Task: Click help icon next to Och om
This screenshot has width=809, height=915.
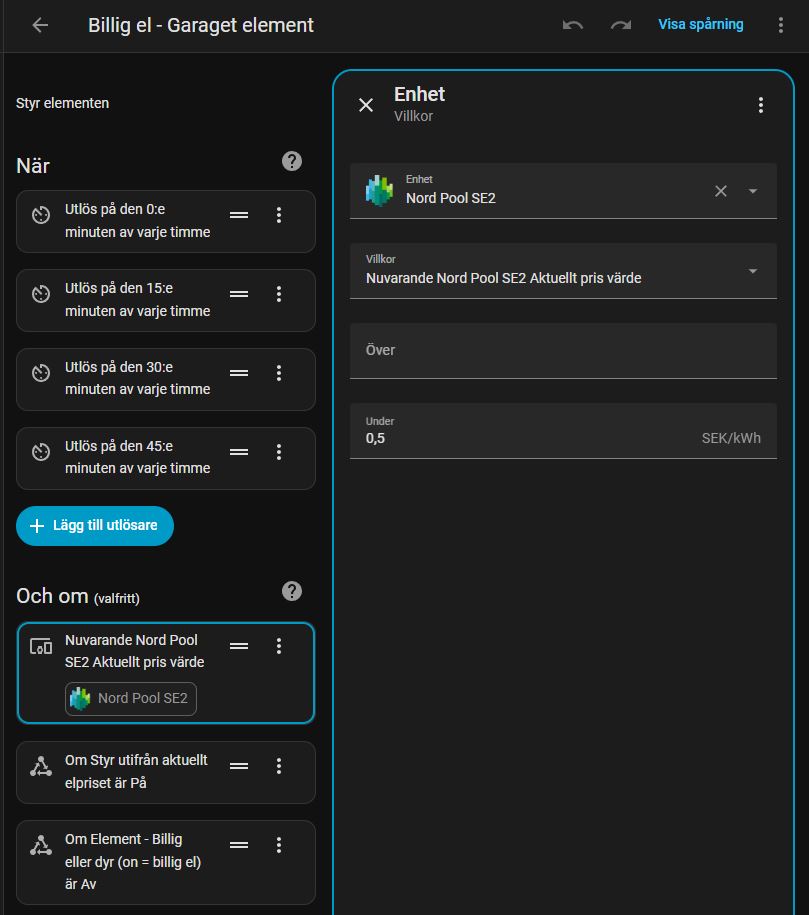Action: tap(292, 591)
